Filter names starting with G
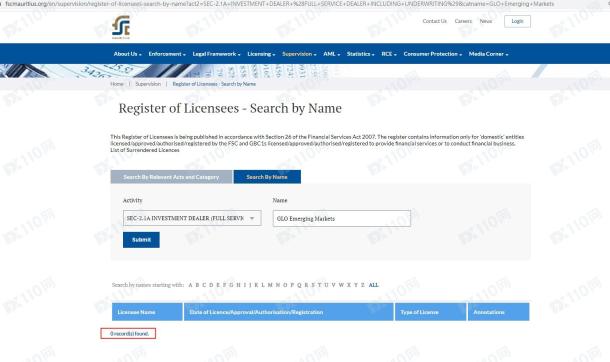 (x=231, y=285)
